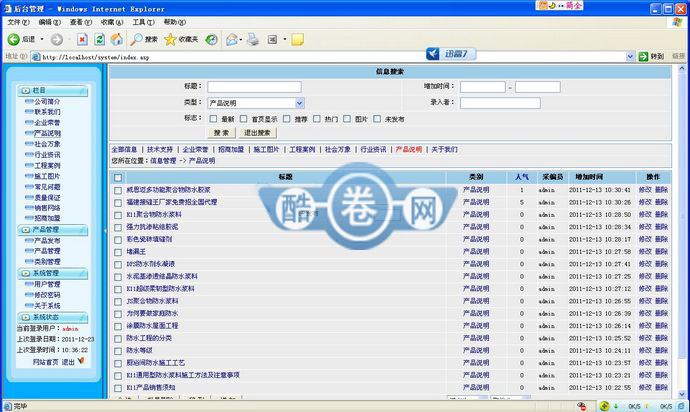Click the Windows flag logo at top right
This screenshot has width=690, height=412.
tap(677, 22)
